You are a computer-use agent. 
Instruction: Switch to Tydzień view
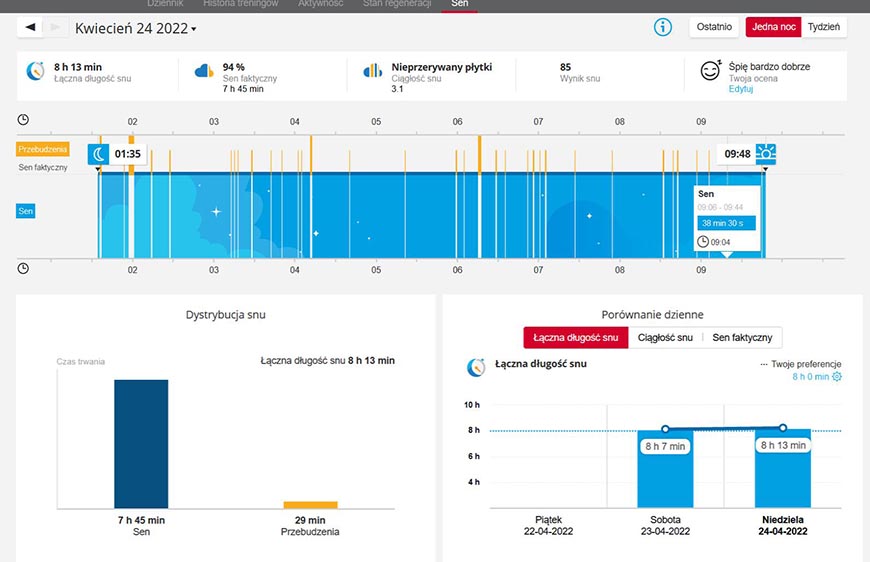coord(824,27)
